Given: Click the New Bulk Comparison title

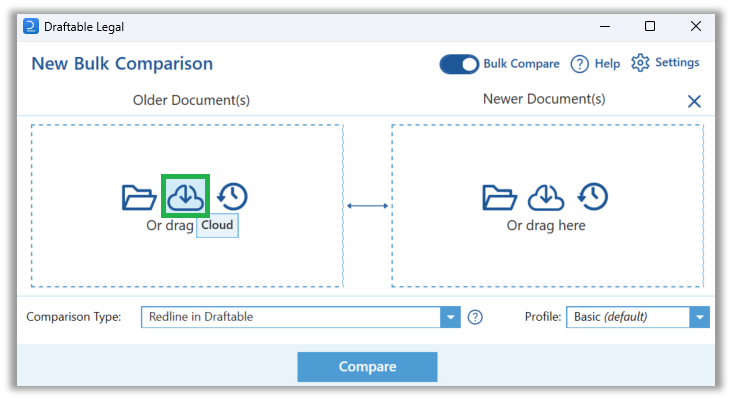Looking at the screenshot, I should pos(122,63).
